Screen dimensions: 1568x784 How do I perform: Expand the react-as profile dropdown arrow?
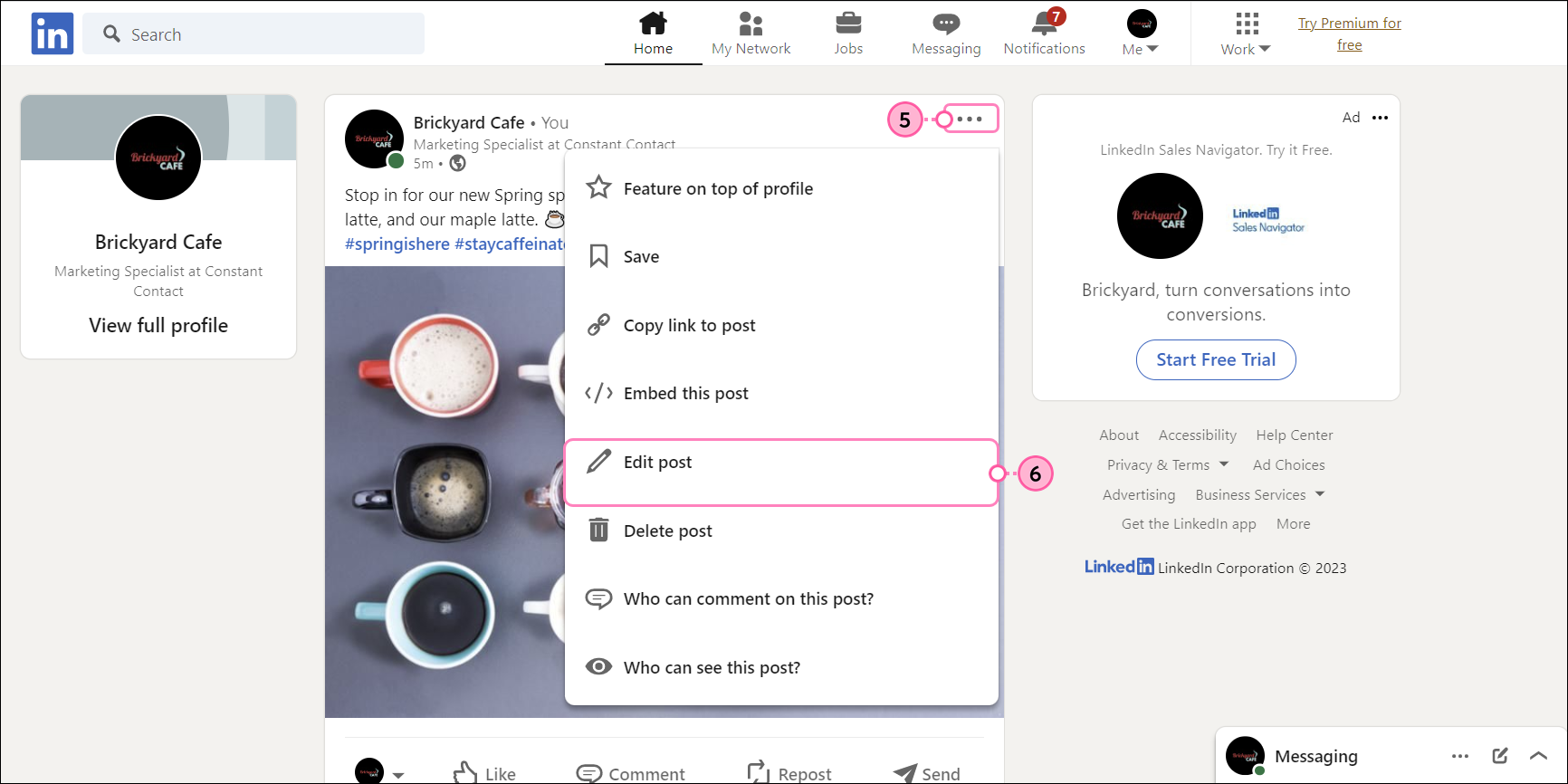(398, 775)
